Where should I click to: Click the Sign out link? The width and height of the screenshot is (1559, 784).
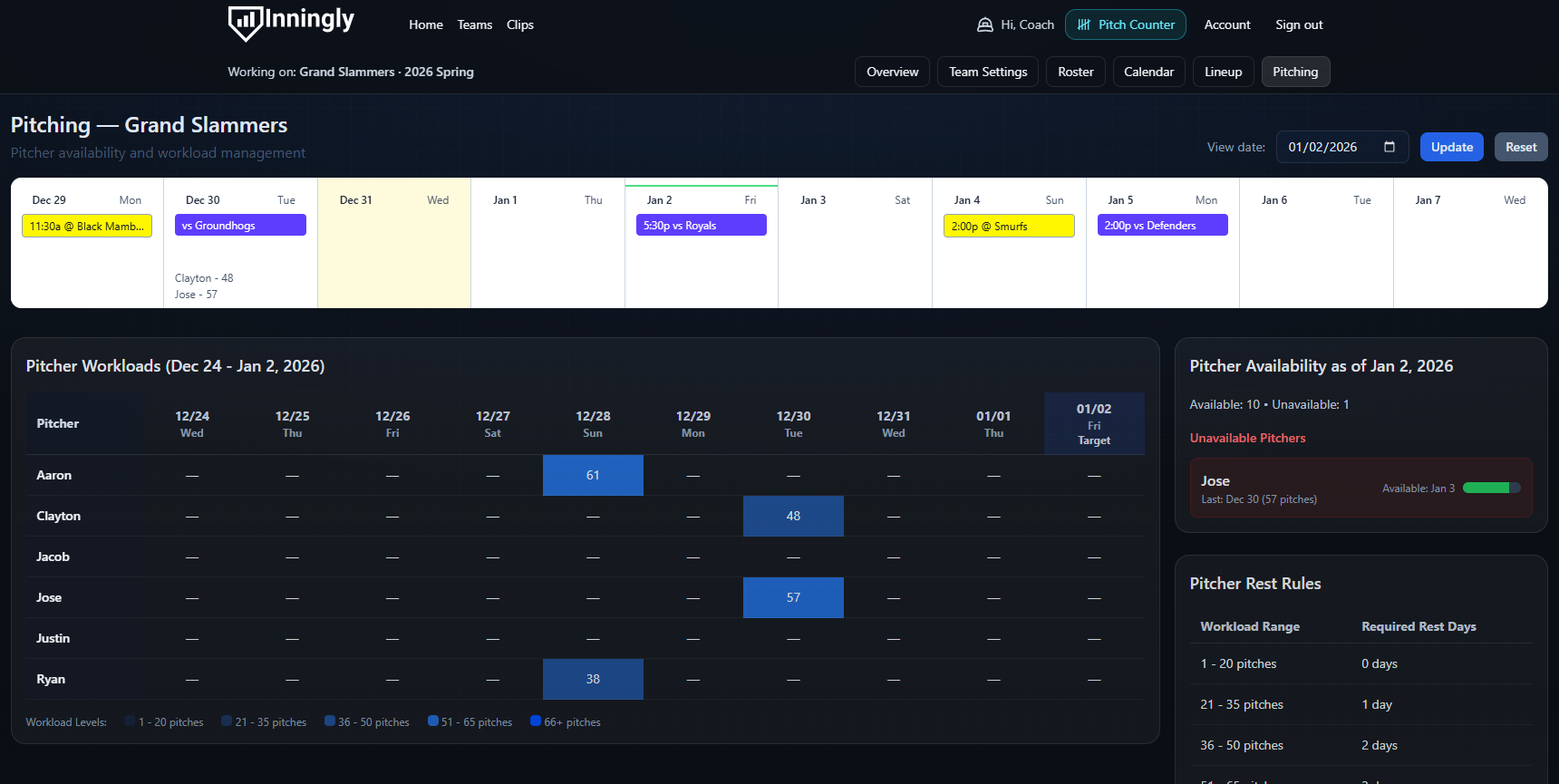1298,25
